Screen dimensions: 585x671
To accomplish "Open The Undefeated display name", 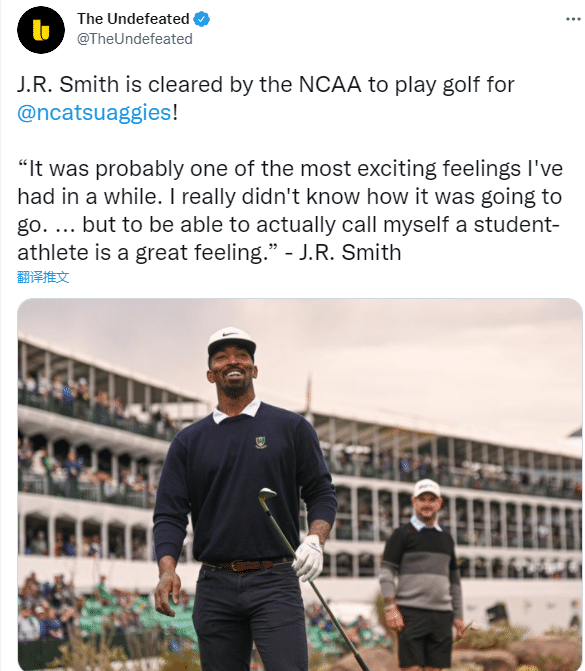I will click(x=133, y=19).
